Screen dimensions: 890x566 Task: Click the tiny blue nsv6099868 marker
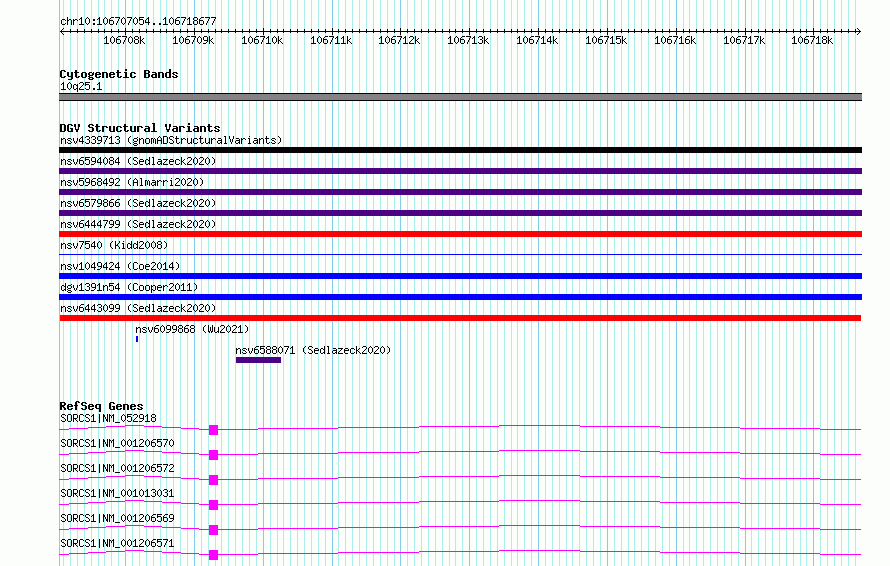point(137,339)
